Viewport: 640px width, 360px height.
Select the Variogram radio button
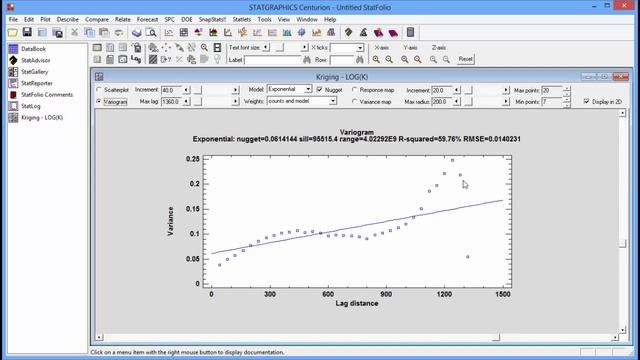tap(99, 101)
